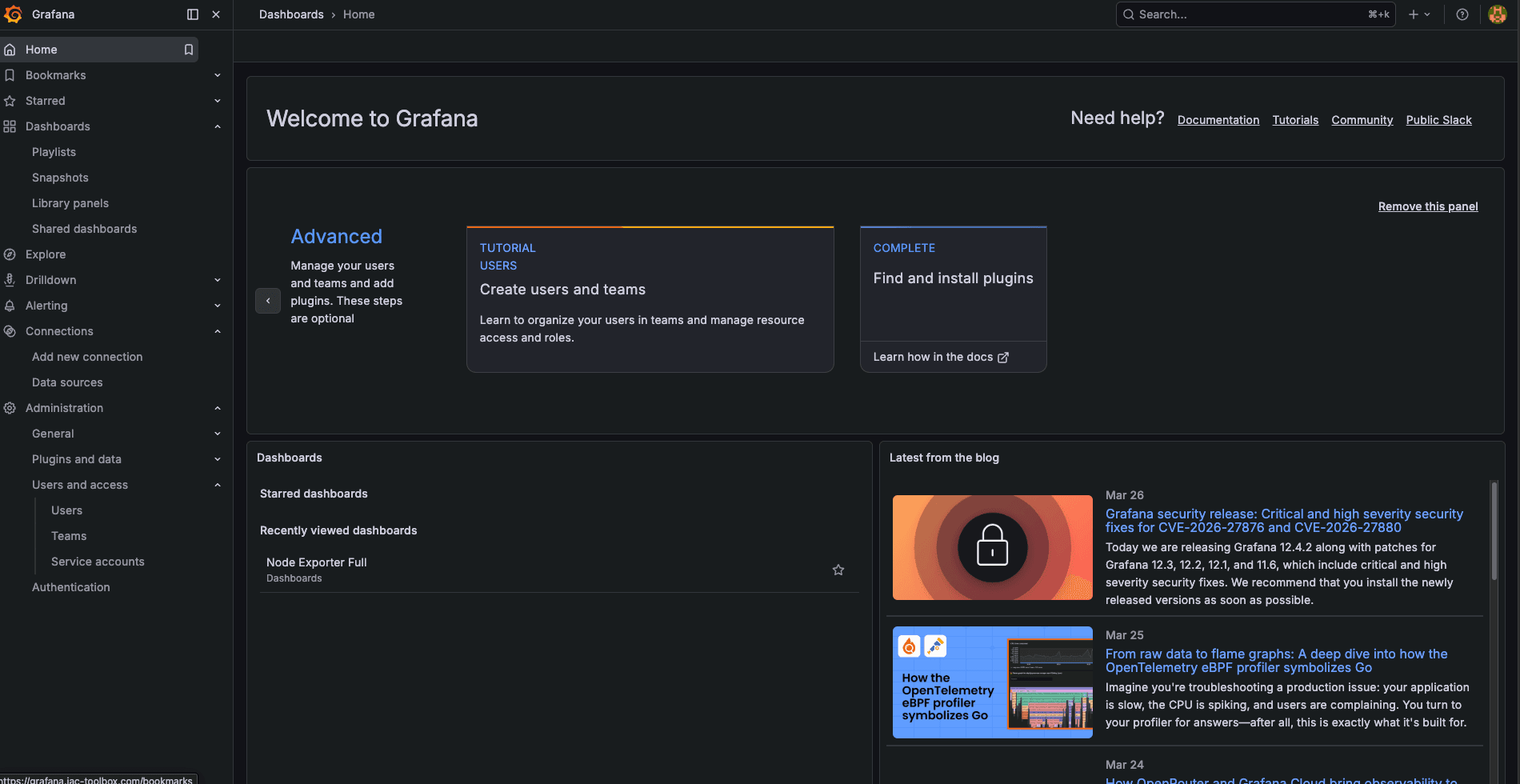Expand the Alerting section chevron
Image resolution: width=1520 pixels, height=784 pixels.
coord(218,306)
